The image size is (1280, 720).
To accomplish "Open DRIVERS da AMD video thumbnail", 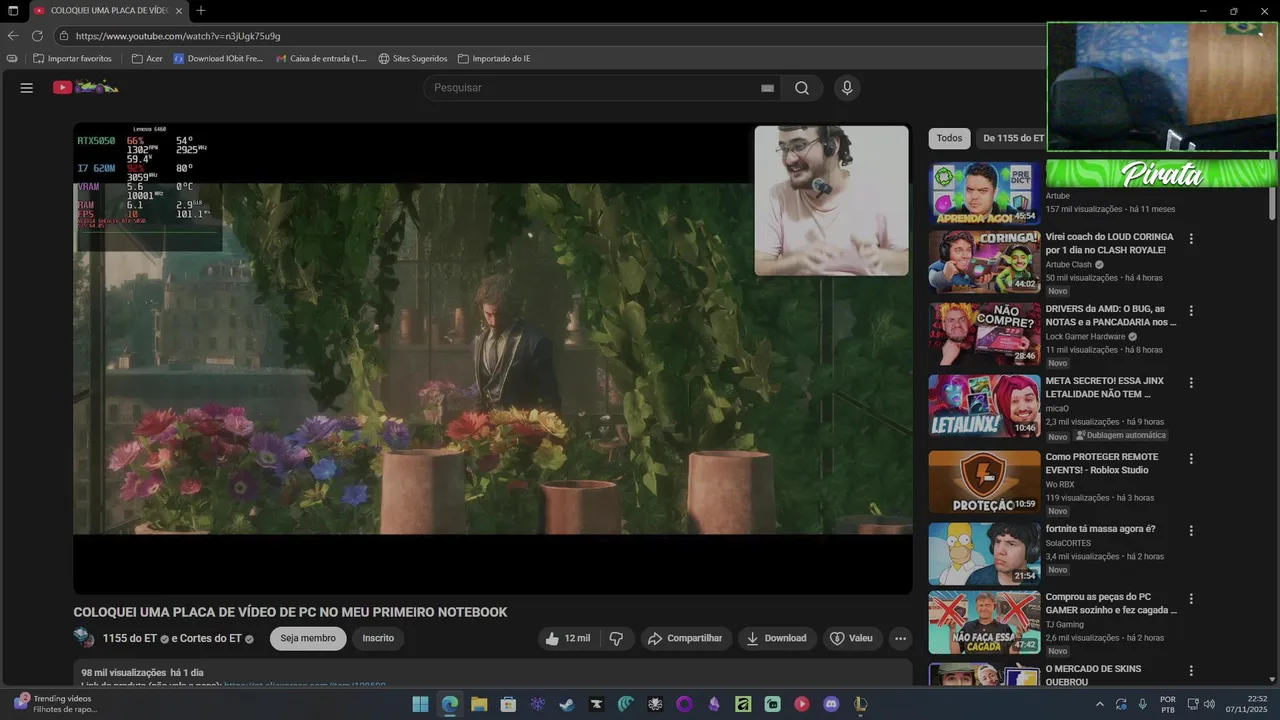I will click(x=984, y=334).
